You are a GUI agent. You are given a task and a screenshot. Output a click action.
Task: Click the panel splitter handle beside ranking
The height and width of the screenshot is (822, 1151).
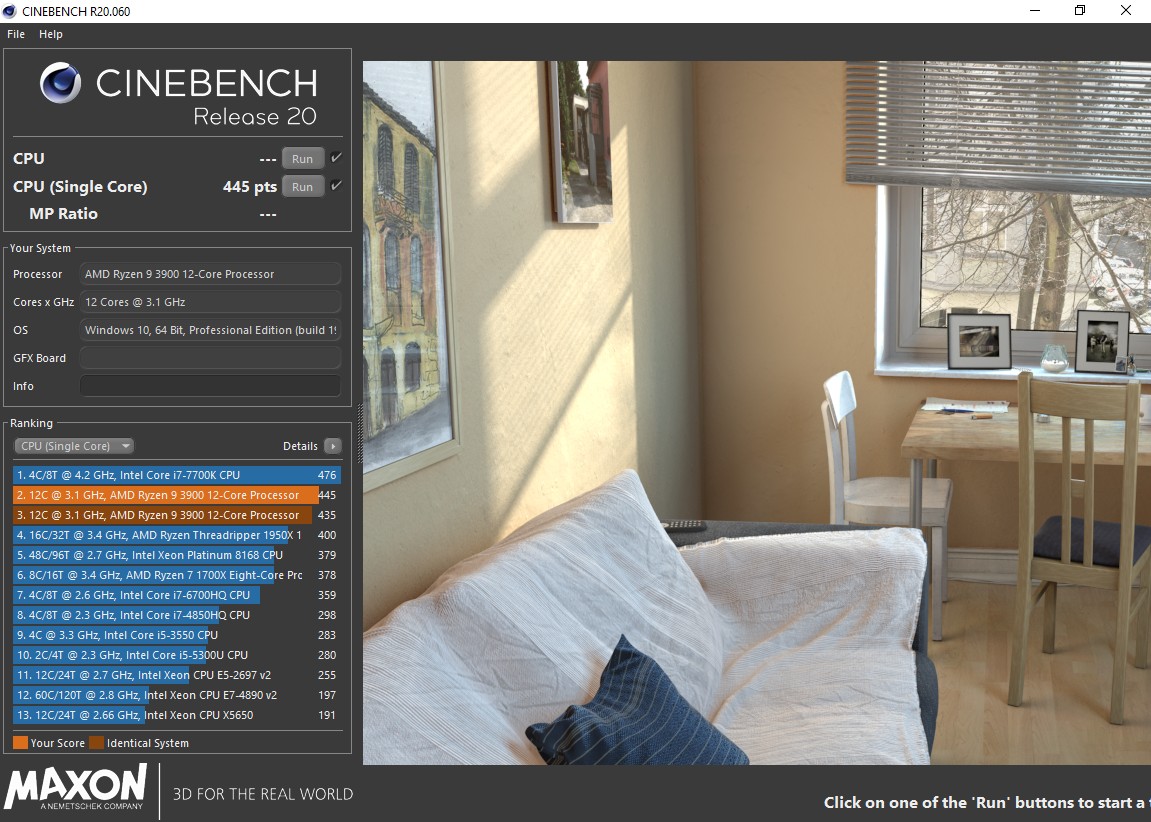[360, 434]
